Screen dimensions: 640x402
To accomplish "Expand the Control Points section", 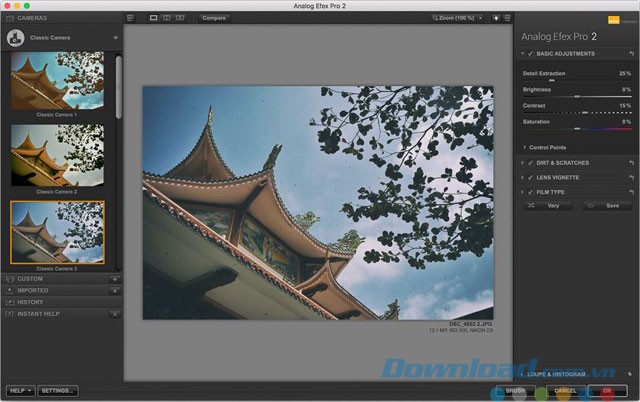I will [x=548, y=147].
